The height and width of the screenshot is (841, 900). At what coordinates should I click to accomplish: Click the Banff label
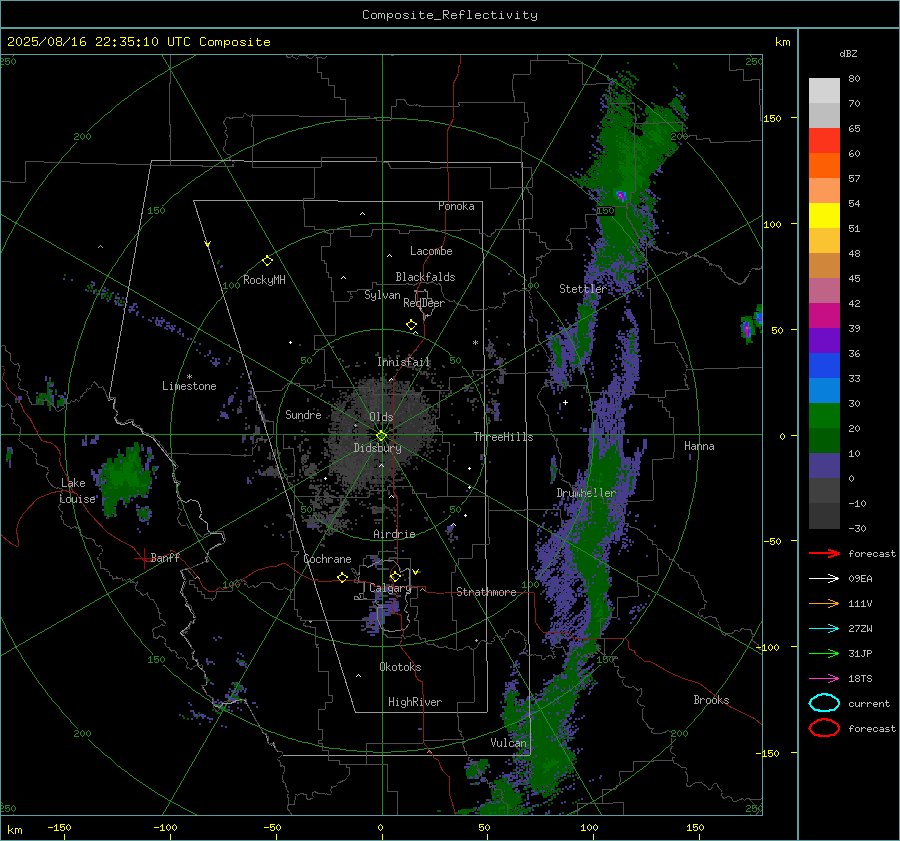[x=165, y=558]
